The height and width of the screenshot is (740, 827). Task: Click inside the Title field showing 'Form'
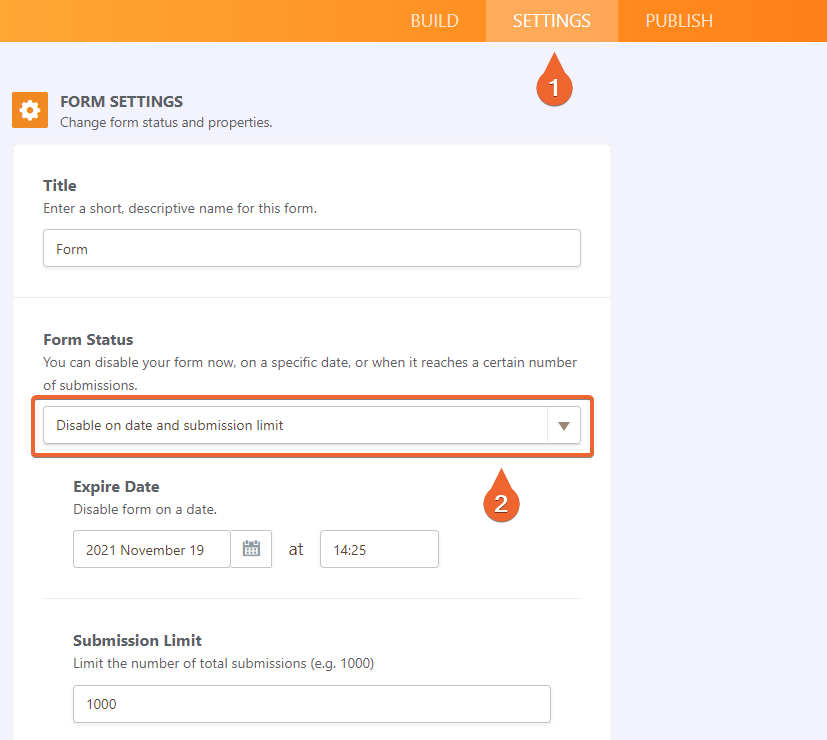[311, 247]
